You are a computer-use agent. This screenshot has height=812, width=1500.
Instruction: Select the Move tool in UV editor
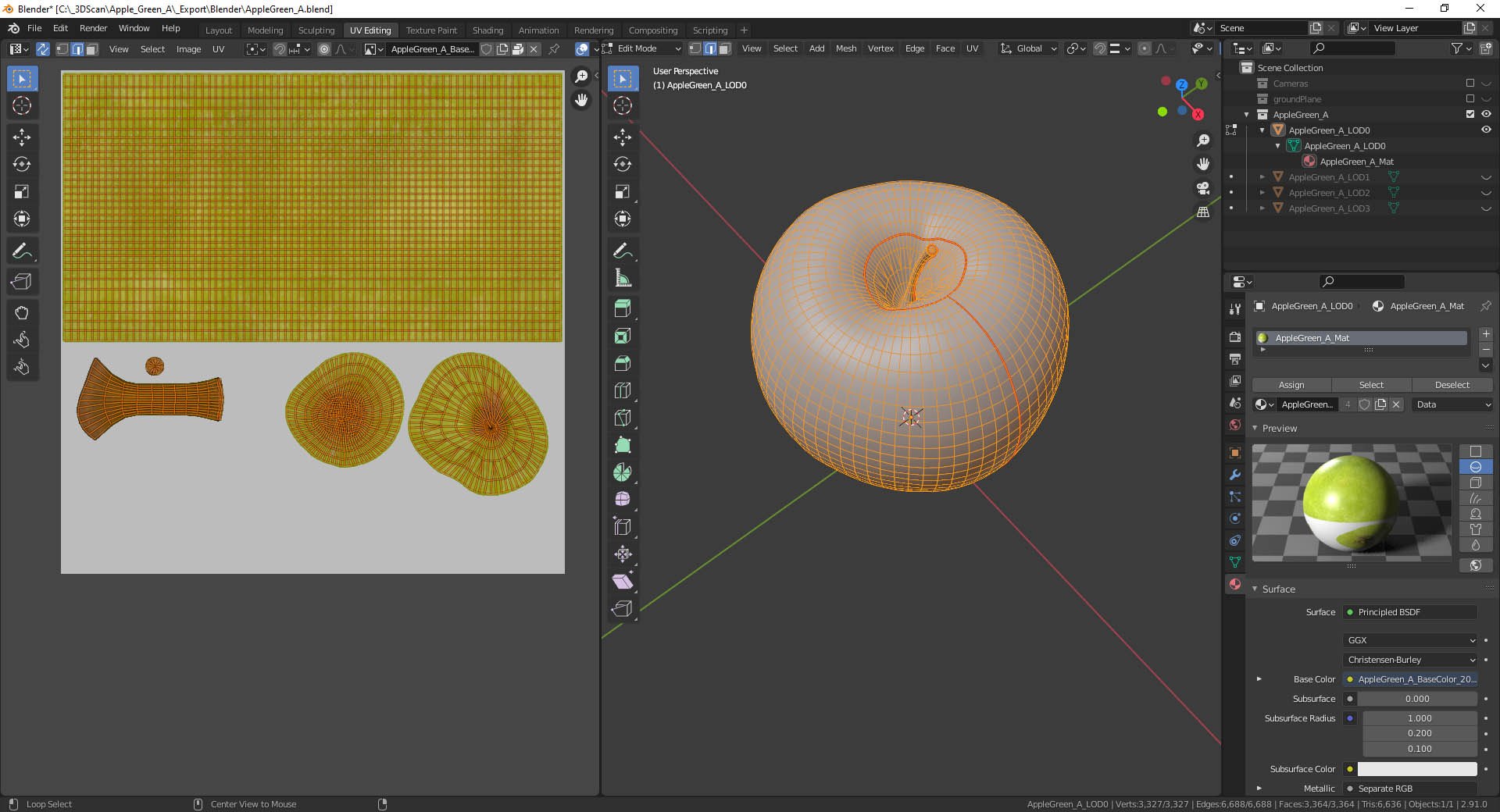tap(22, 137)
